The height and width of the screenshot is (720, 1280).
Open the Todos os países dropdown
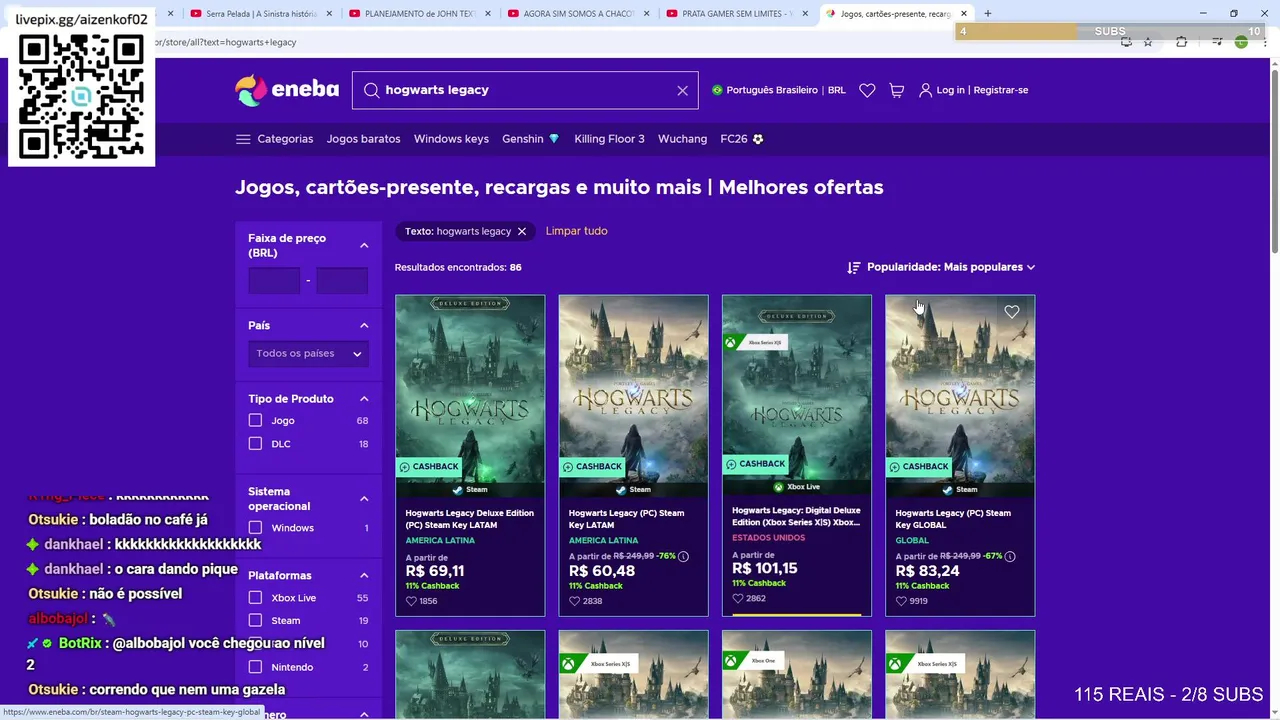click(x=308, y=353)
